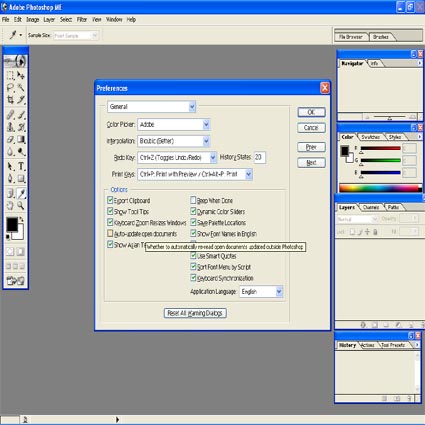Viewport: 425px width, 425px height.
Task: Select the Blur tool
Action: pos(10,152)
